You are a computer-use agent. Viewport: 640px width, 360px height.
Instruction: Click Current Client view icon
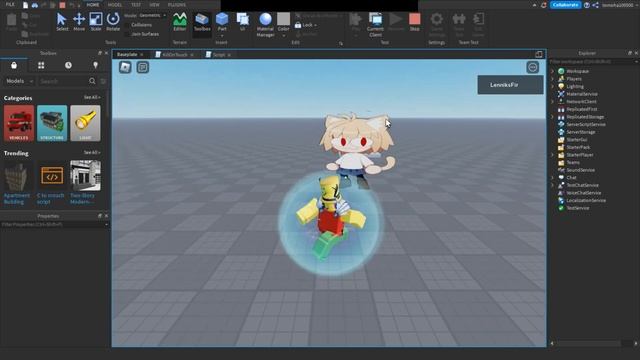[x=376, y=24]
